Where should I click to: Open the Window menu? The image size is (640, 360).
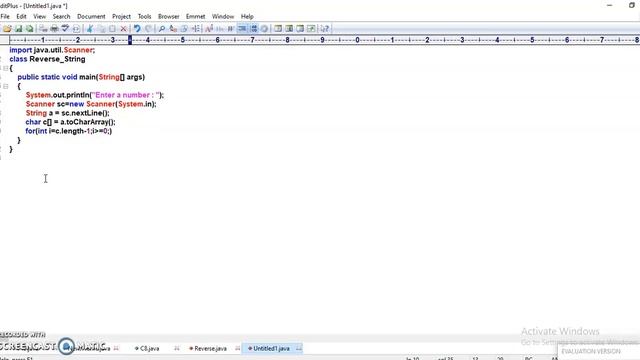pos(223,16)
